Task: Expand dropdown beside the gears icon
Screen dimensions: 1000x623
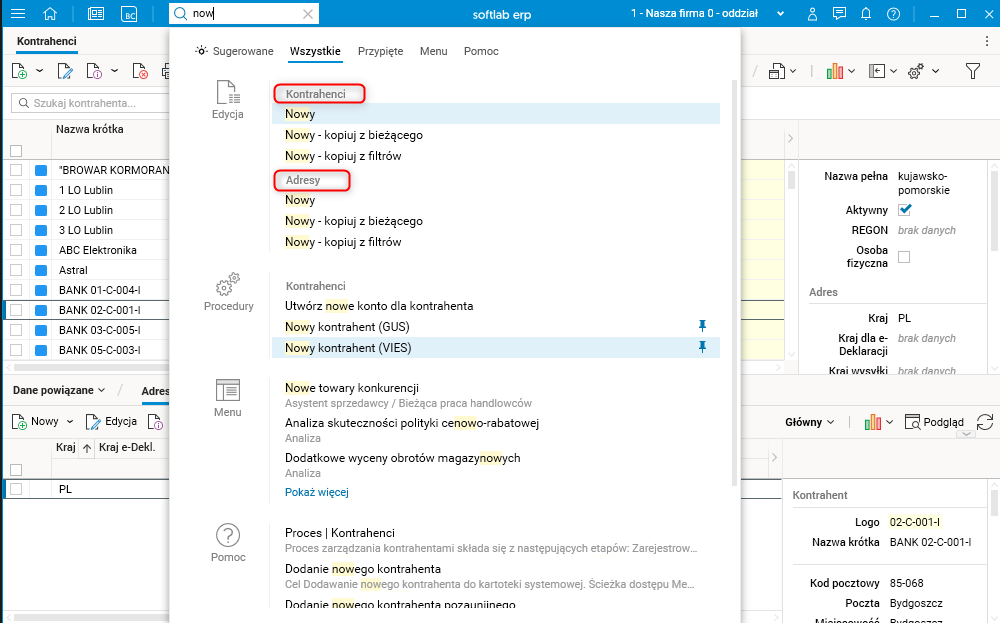Action: point(935,71)
